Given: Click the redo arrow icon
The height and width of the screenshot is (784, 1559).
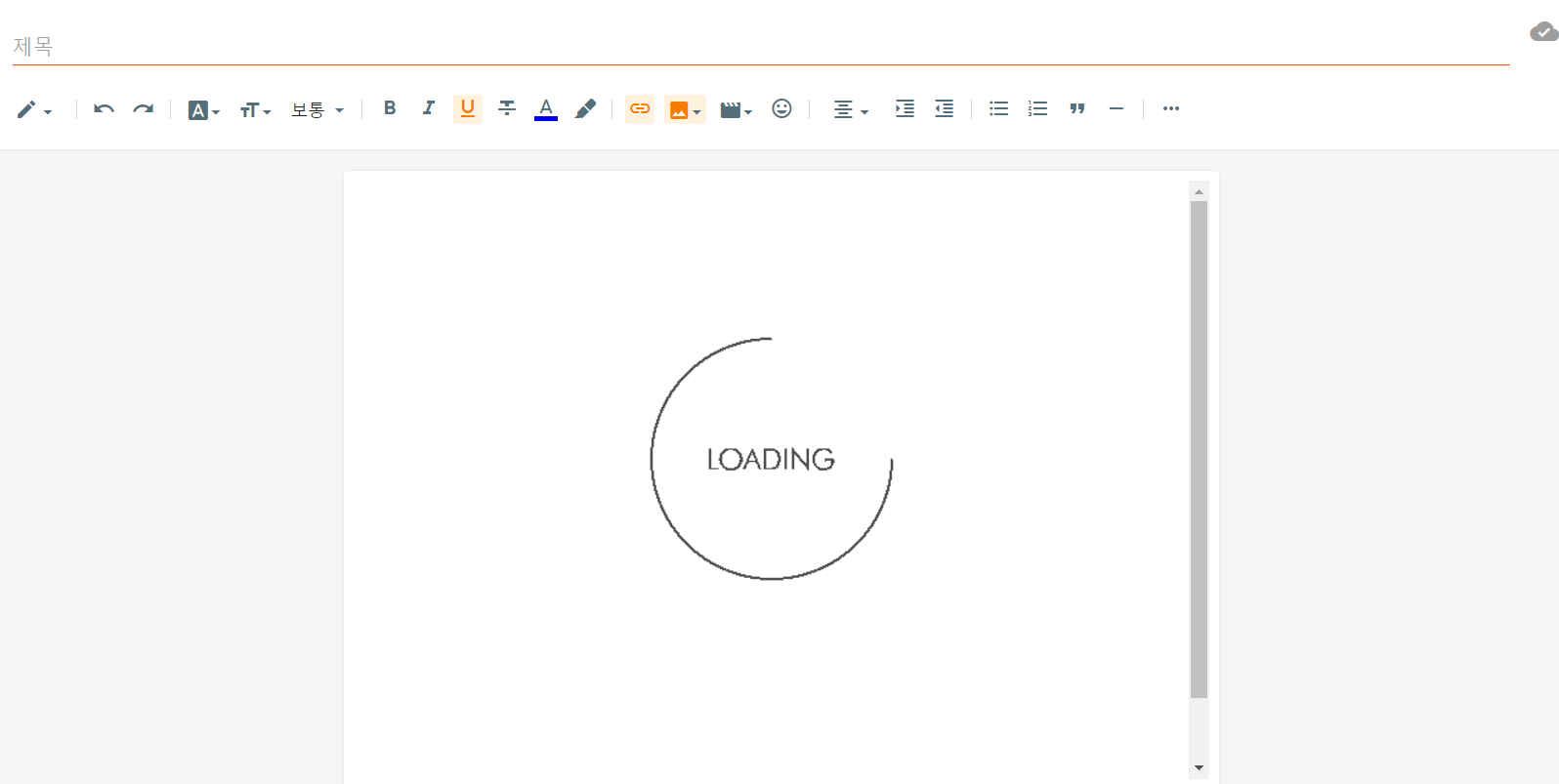Looking at the screenshot, I should (x=144, y=109).
